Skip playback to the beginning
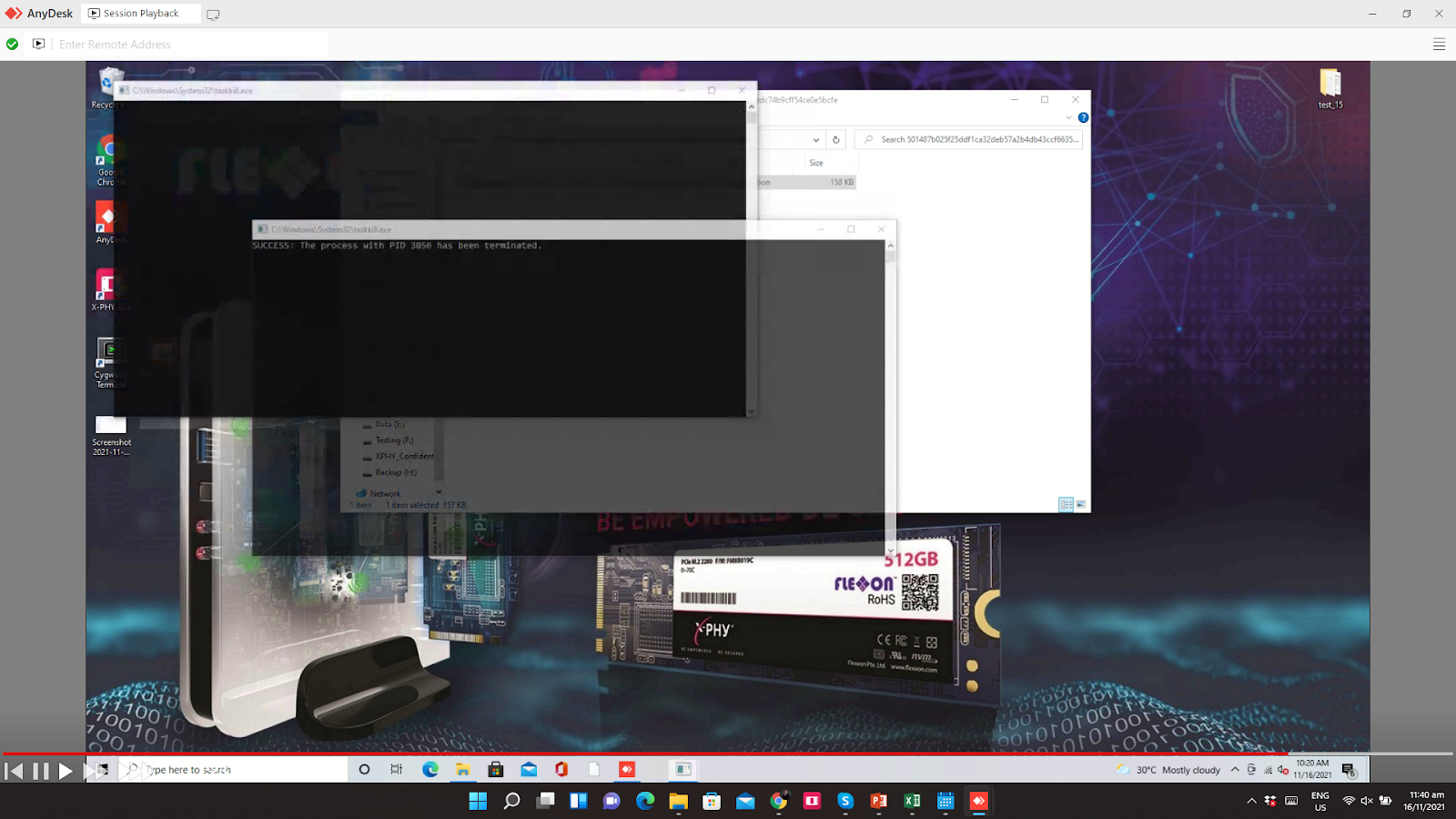This screenshot has height=819, width=1456. coord(15,771)
